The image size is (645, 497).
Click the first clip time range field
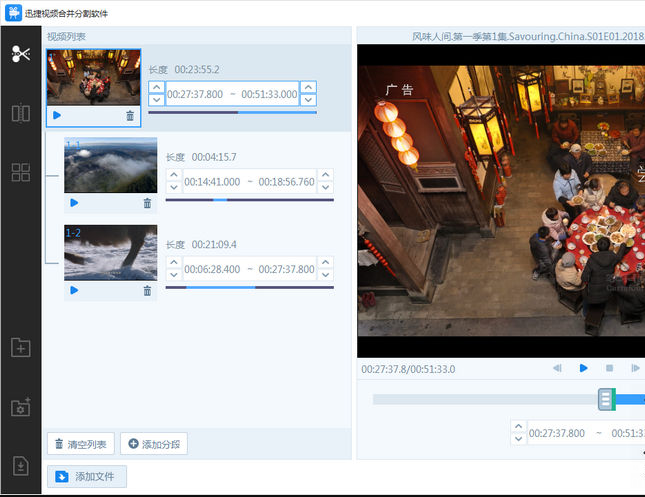pyautogui.click(x=232, y=94)
